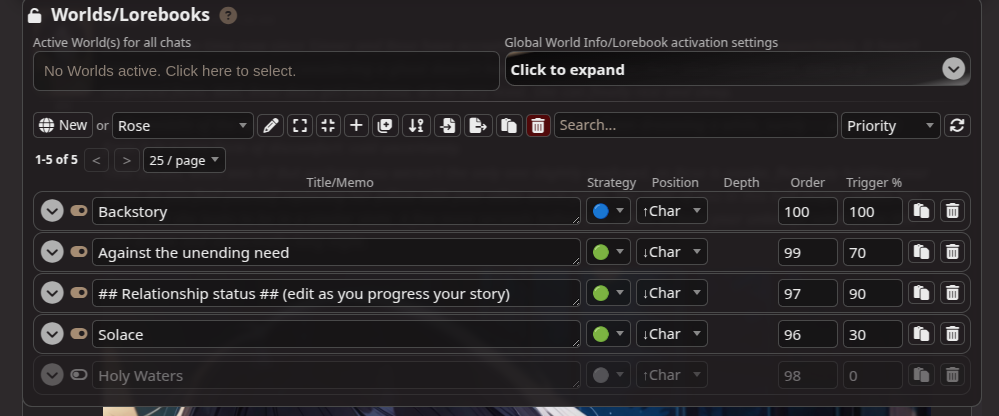The height and width of the screenshot is (416, 999).
Task: Edit the Solace title field
Action: (x=336, y=334)
